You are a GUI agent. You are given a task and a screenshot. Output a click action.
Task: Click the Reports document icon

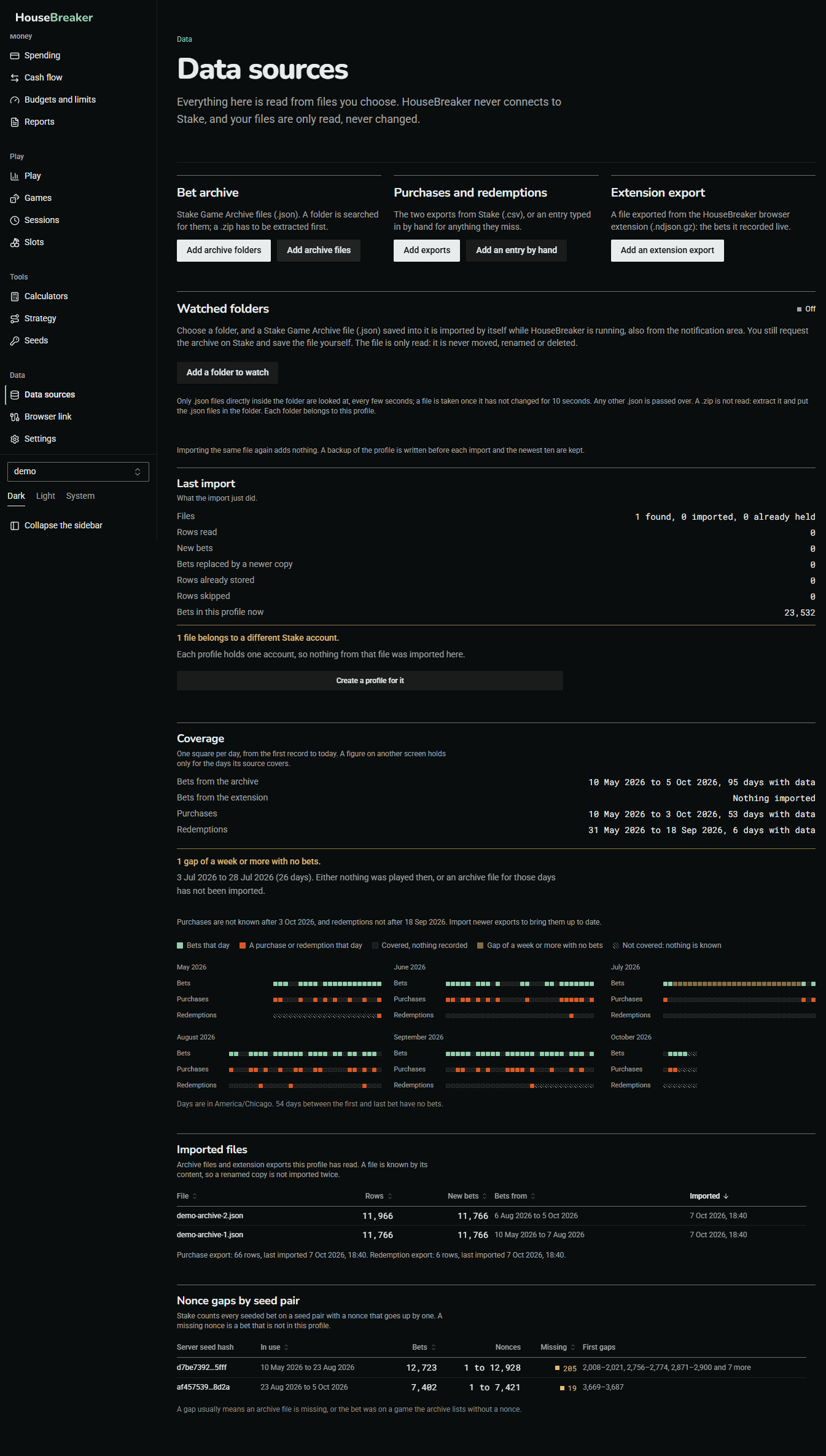pos(15,122)
